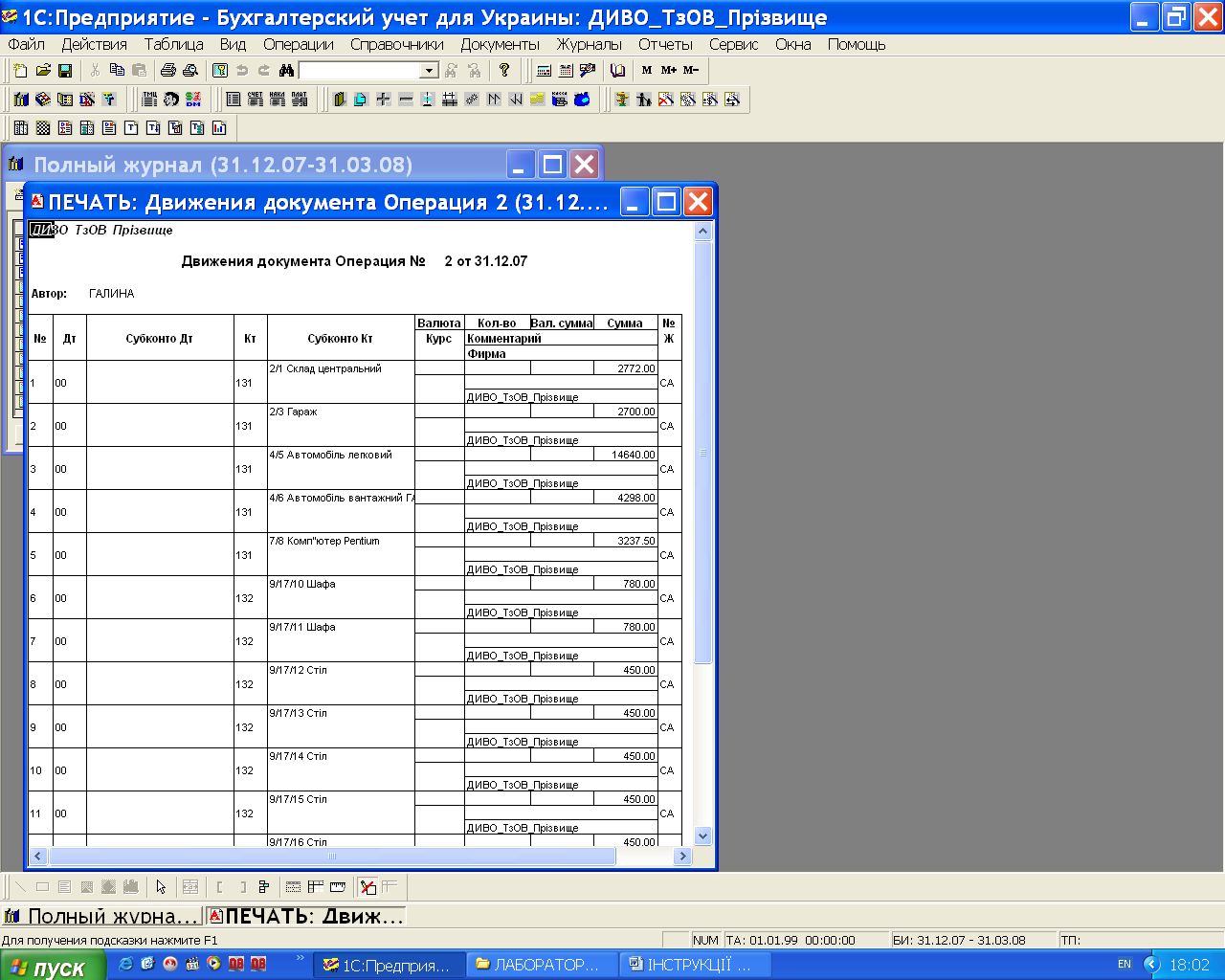
Task: Open the Calendar toolbar icon
Action: pos(566,70)
